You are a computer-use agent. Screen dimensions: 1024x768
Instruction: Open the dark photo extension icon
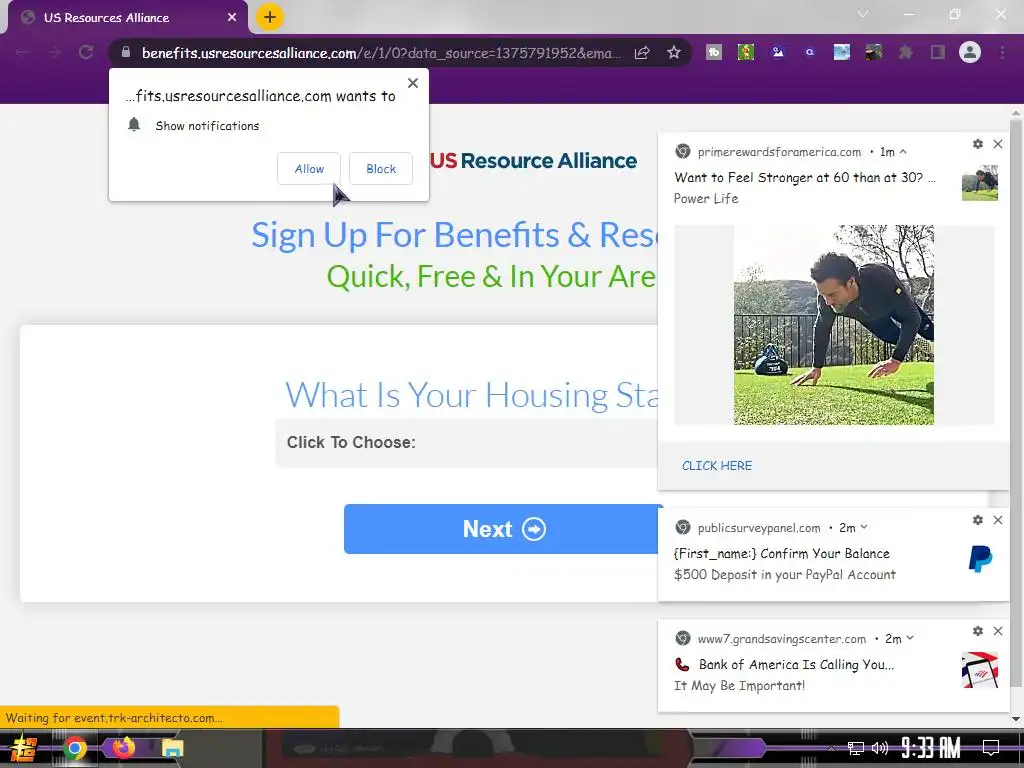click(874, 52)
